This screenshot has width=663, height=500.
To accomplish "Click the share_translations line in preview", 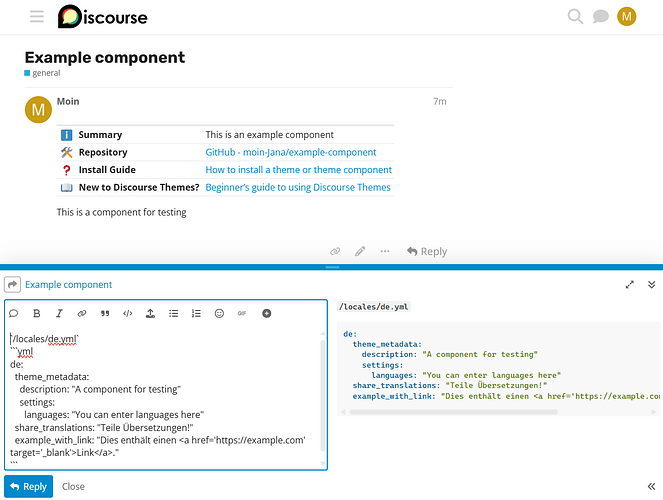I will [450, 385].
